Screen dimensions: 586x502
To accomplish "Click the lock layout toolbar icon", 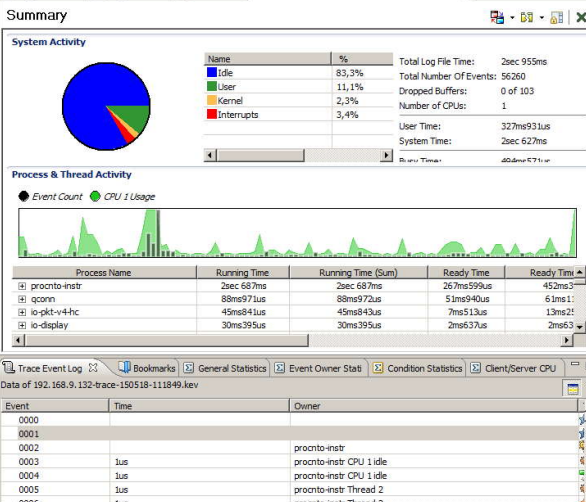I will [x=556, y=17].
